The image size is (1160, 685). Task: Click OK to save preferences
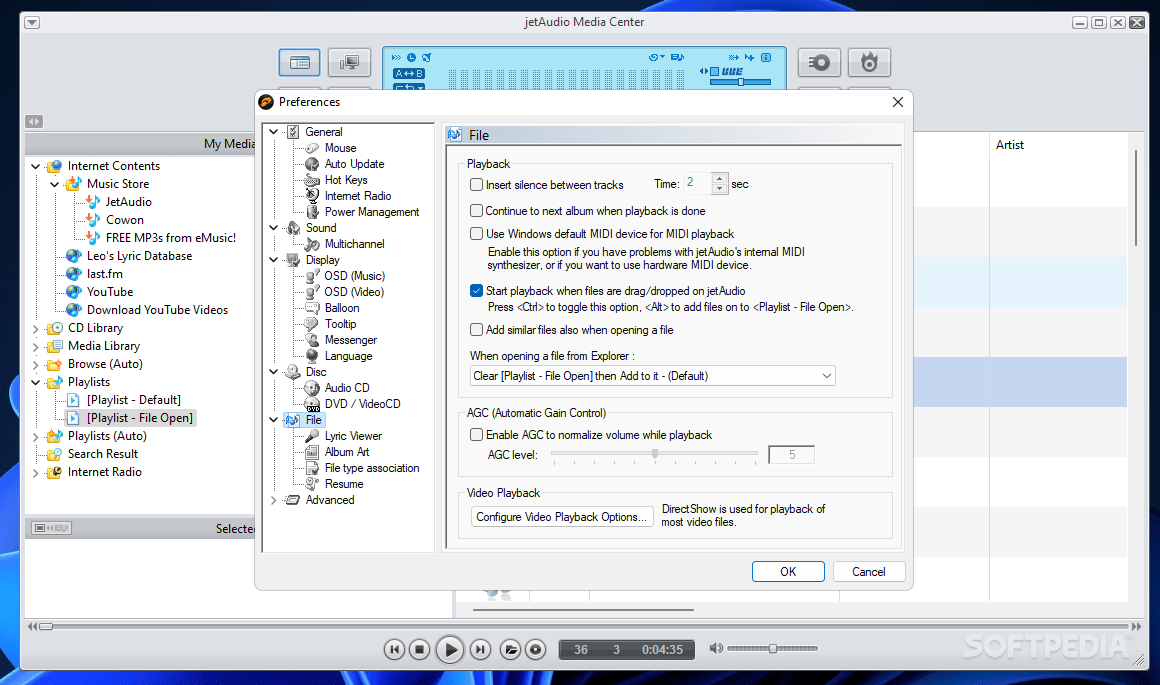click(788, 572)
